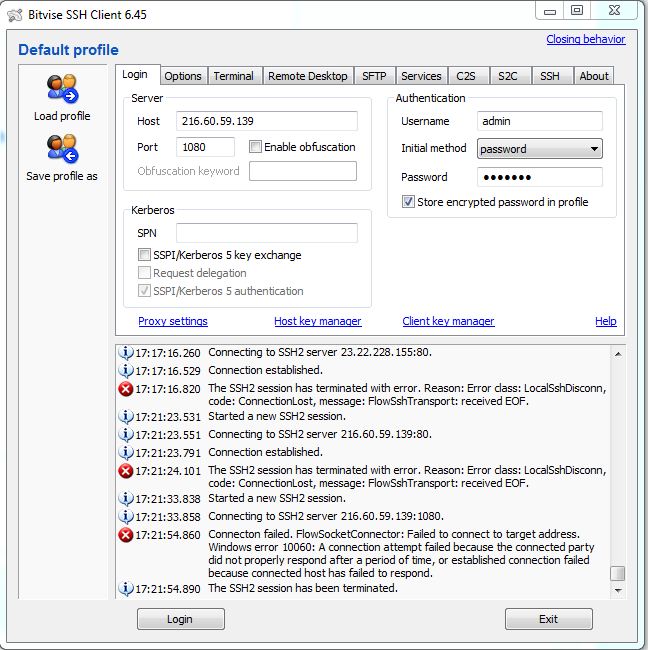Click info icon of 17:21:23.531 log entry
This screenshot has height=650, width=648.
tap(125, 416)
